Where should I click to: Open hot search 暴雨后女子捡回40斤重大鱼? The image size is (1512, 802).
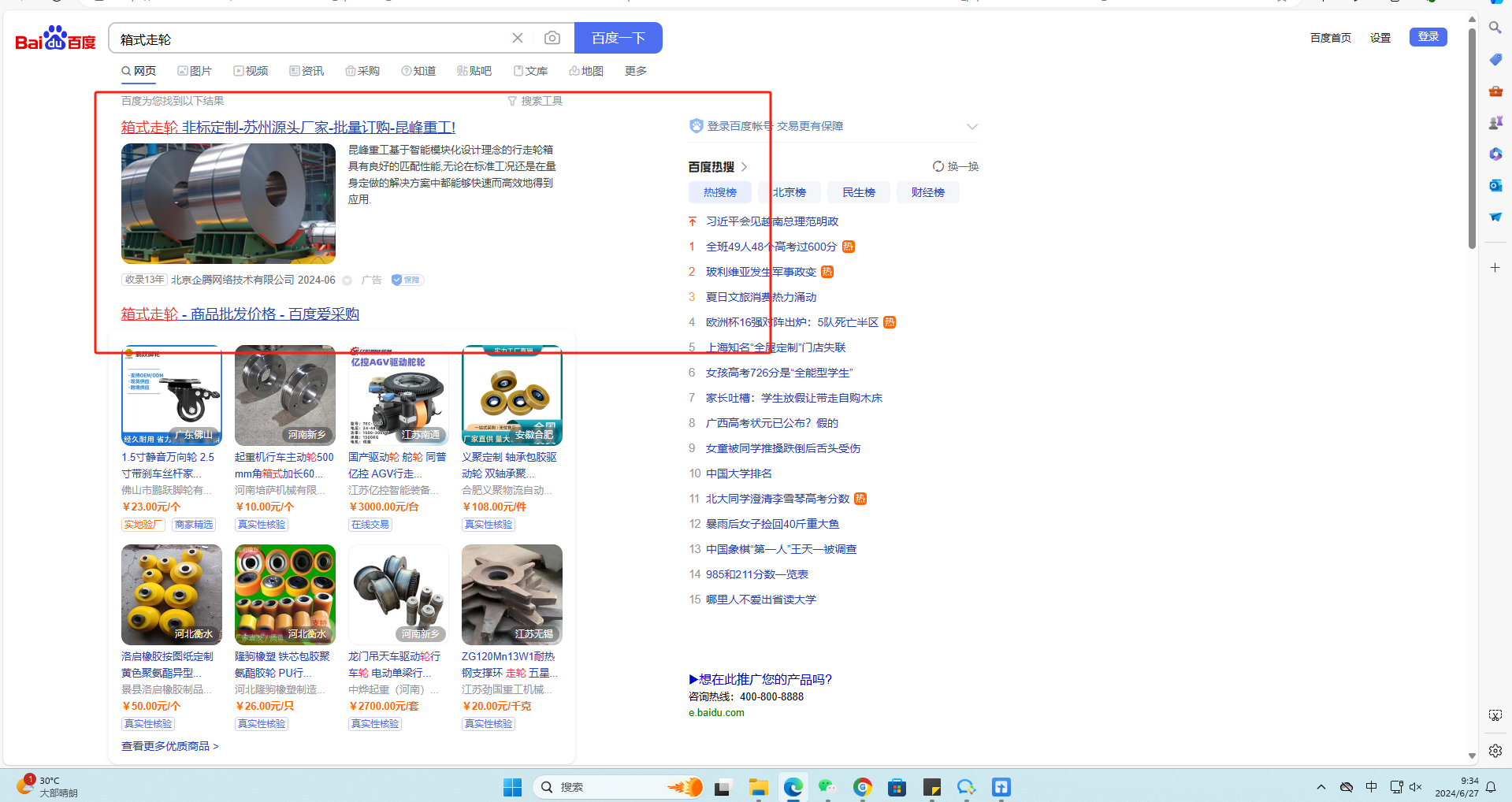(x=773, y=524)
